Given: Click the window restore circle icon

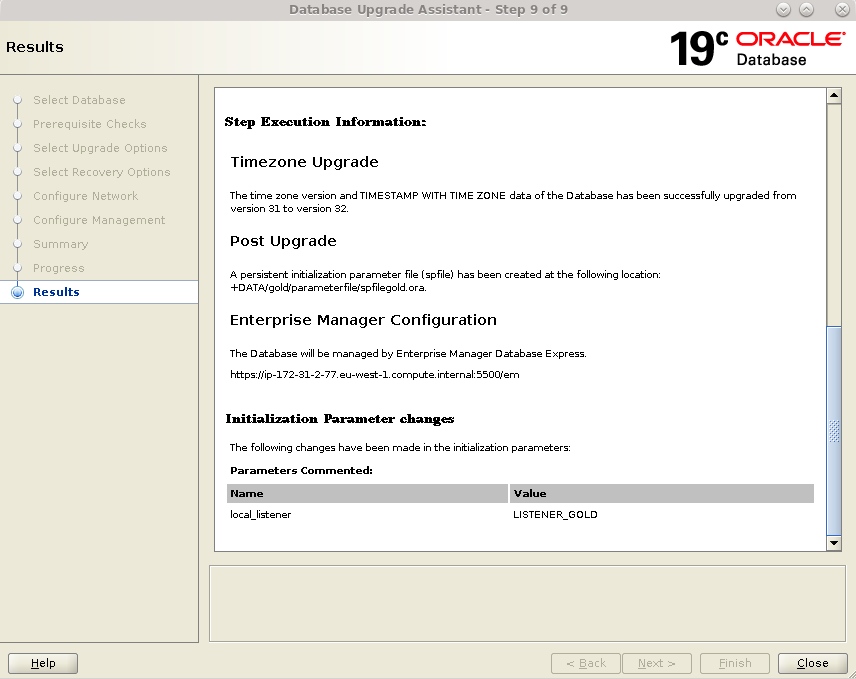Looking at the screenshot, I should click(x=806, y=9).
